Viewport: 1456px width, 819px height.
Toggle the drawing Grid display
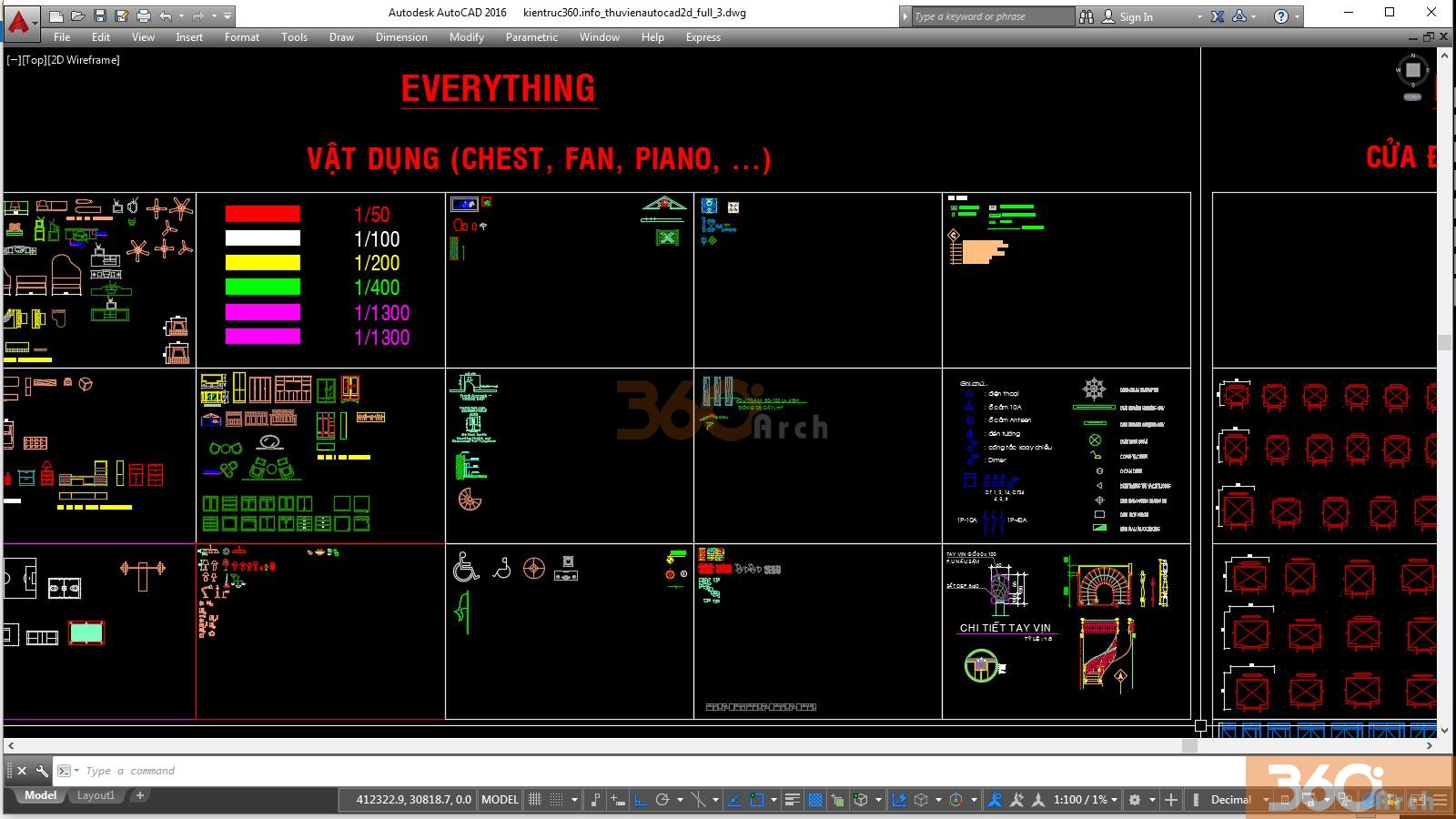click(x=534, y=800)
